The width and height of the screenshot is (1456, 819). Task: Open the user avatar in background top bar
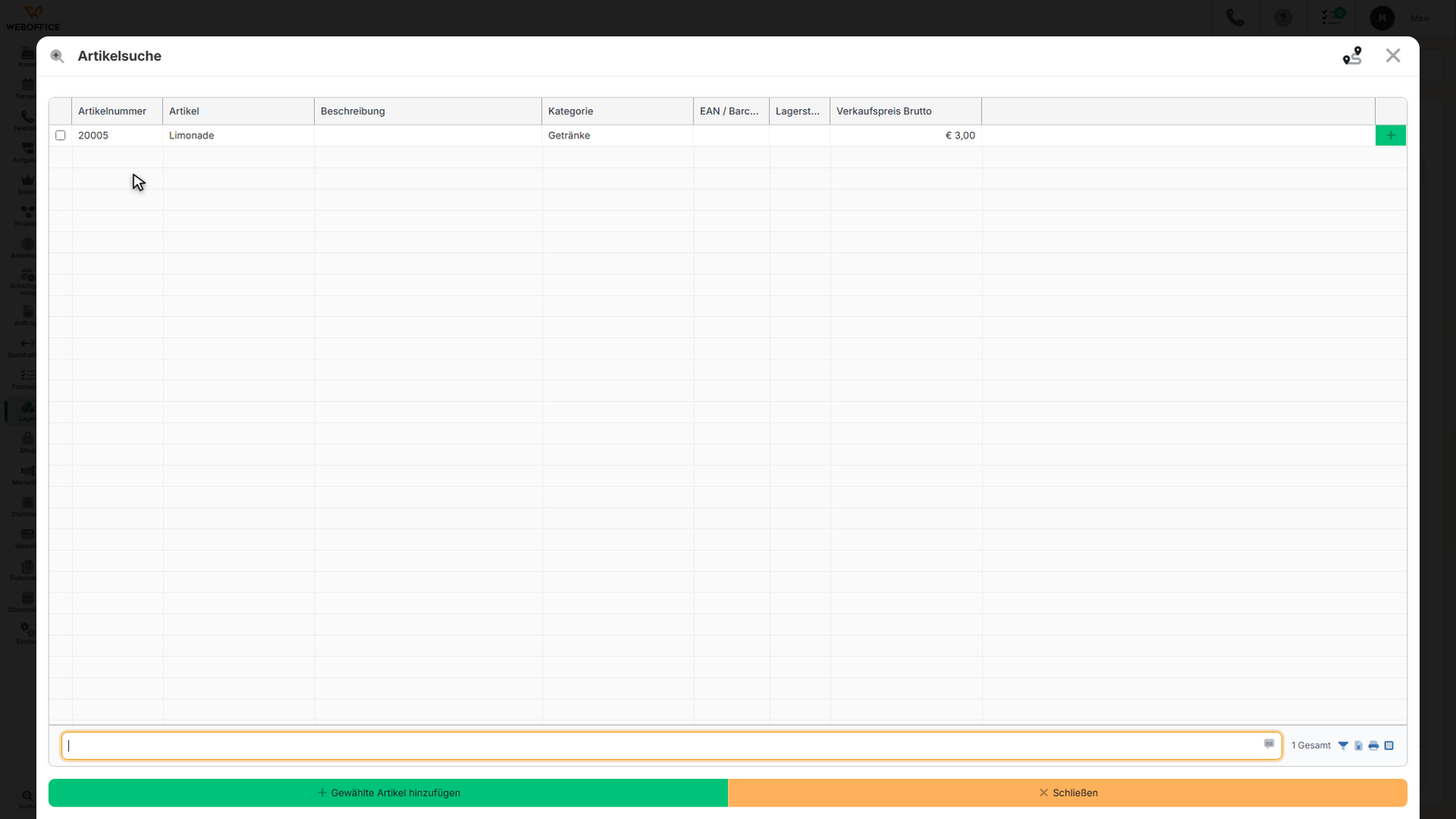(1382, 17)
